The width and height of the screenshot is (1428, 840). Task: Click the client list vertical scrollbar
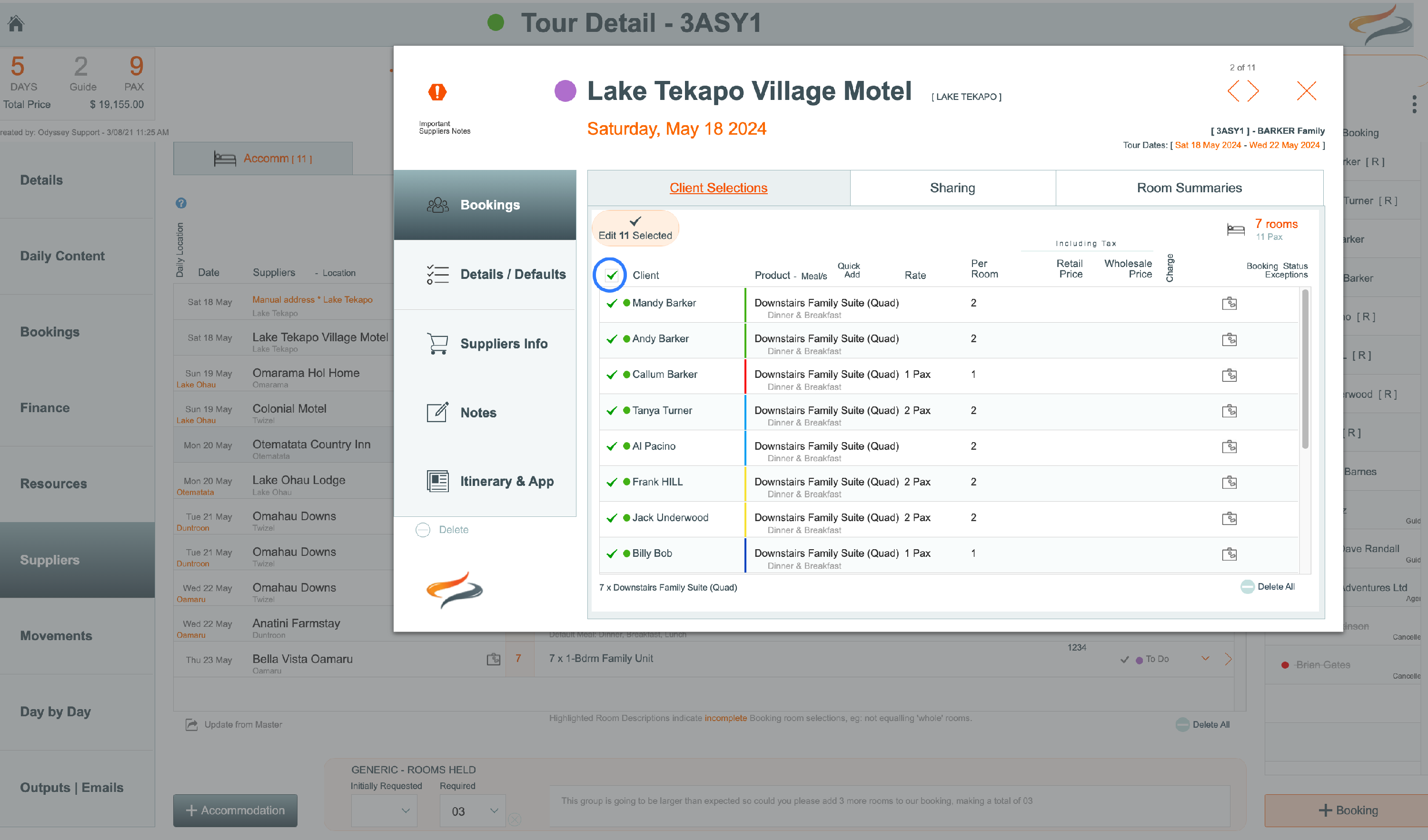point(1305,368)
